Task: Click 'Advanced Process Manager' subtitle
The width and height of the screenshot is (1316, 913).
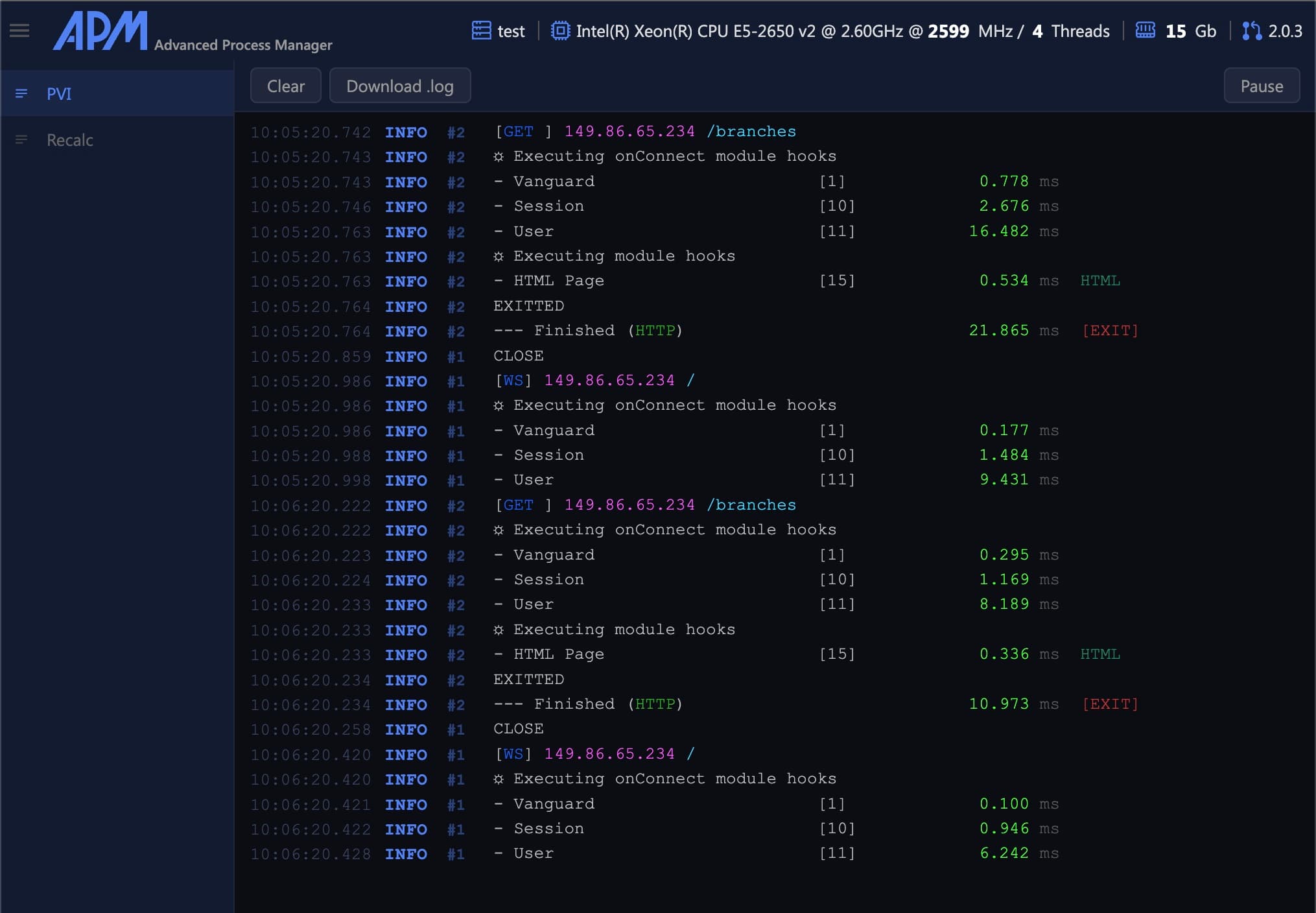Action: point(243,45)
